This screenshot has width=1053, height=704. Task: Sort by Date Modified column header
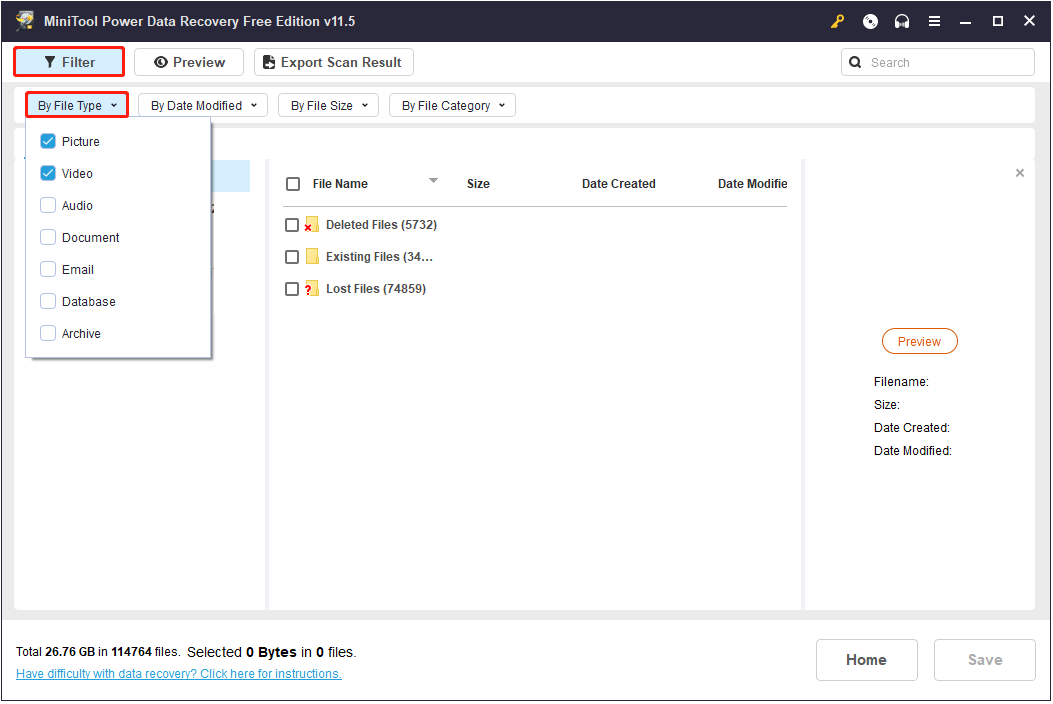coord(752,184)
